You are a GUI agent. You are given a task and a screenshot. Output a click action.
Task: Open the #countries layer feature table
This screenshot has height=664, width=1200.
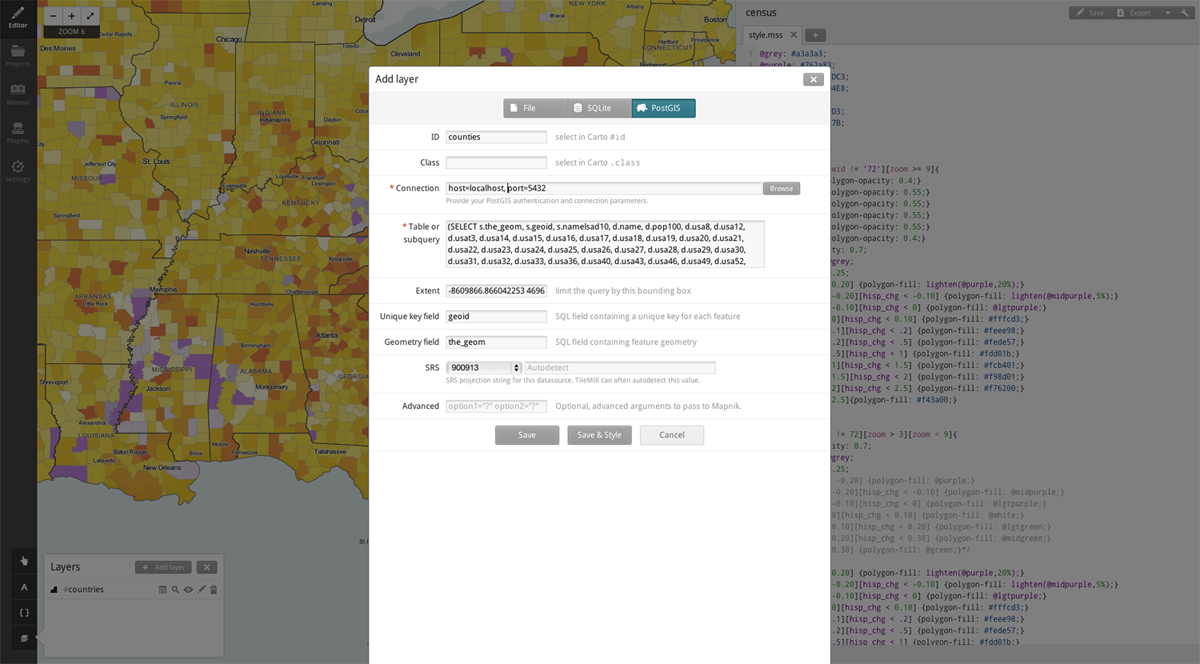[163, 590]
